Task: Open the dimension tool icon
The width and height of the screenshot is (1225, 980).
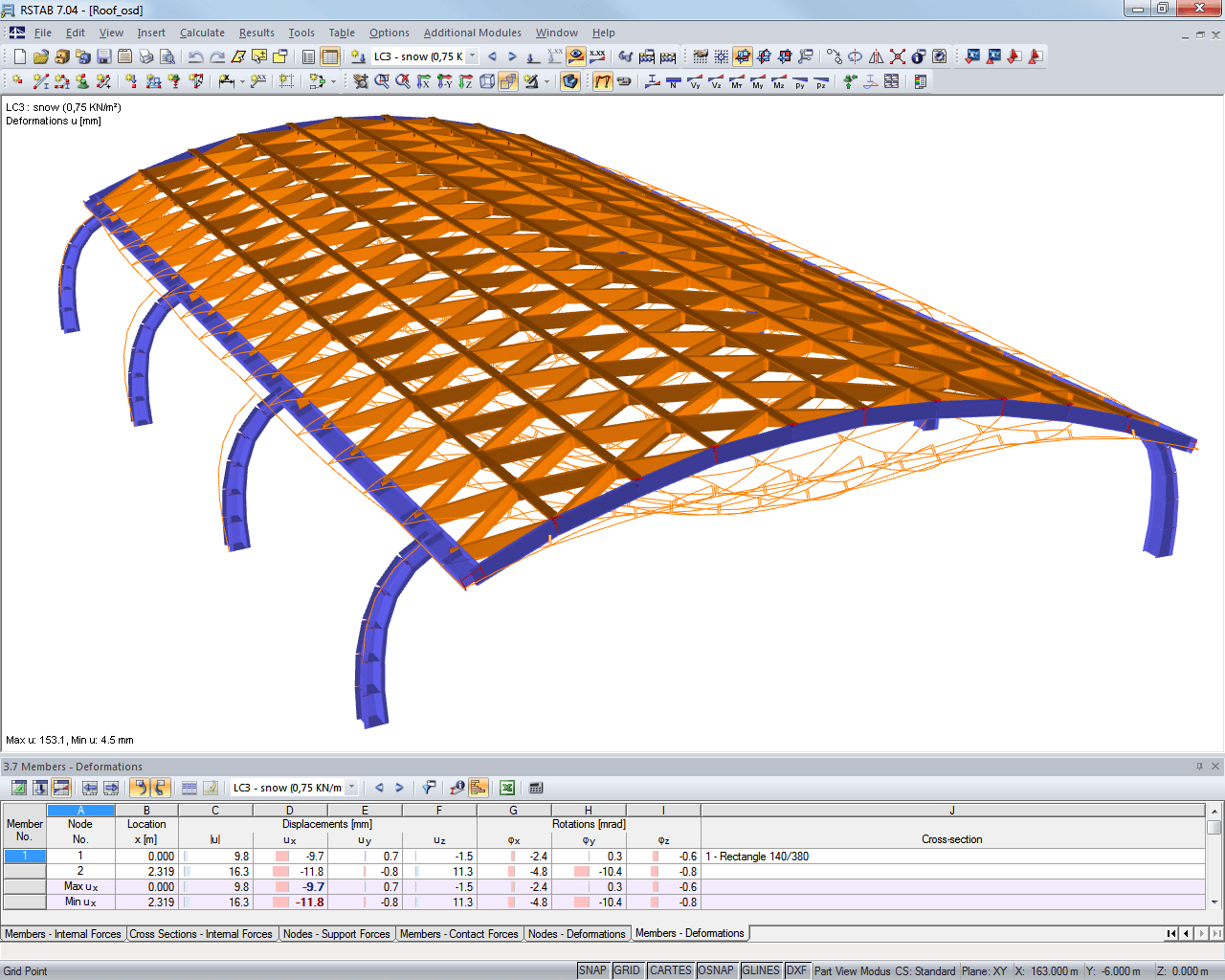Action: pyautogui.click(x=227, y=81)
